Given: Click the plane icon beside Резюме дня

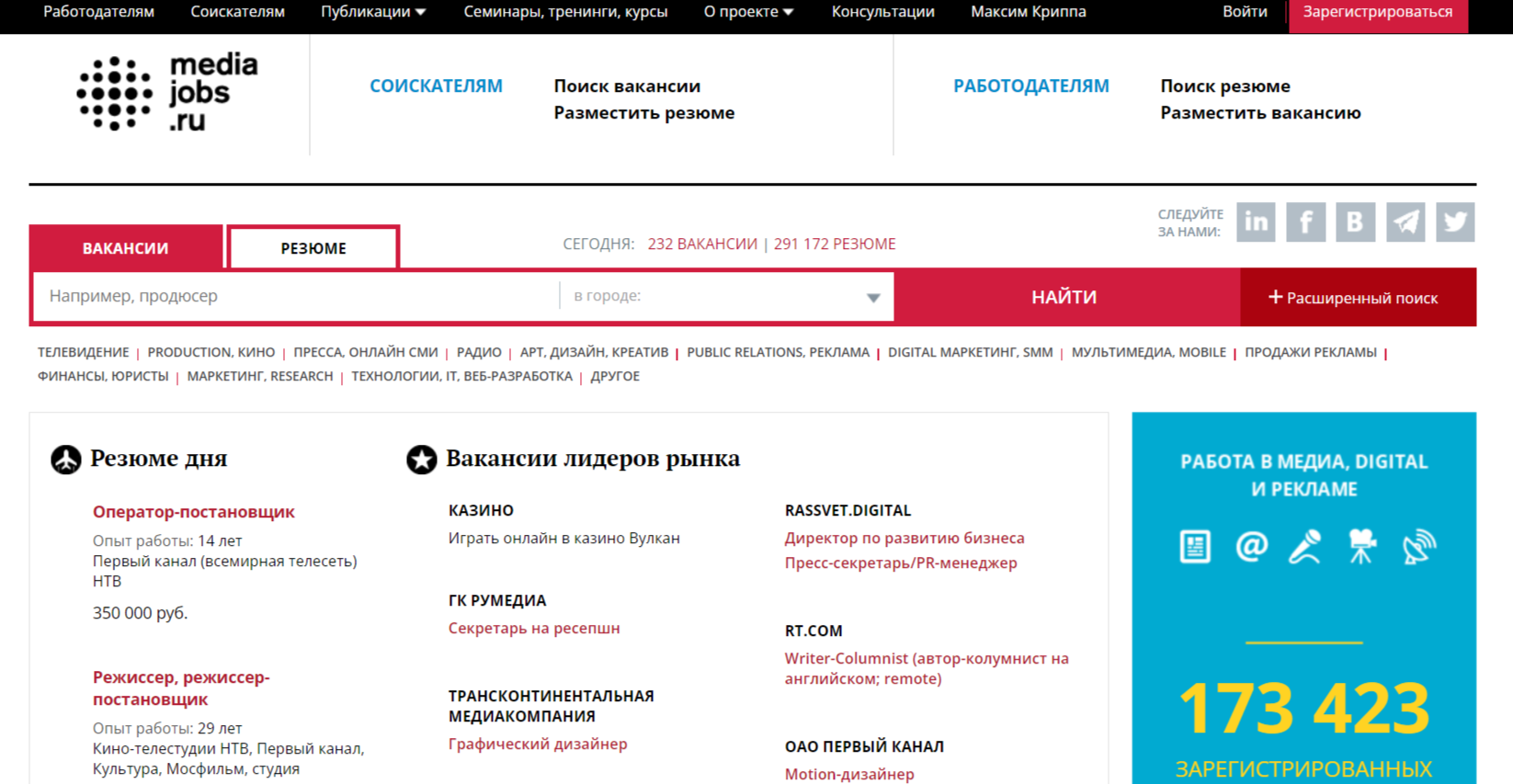Looking at the screenshot, I should [65, 459].
